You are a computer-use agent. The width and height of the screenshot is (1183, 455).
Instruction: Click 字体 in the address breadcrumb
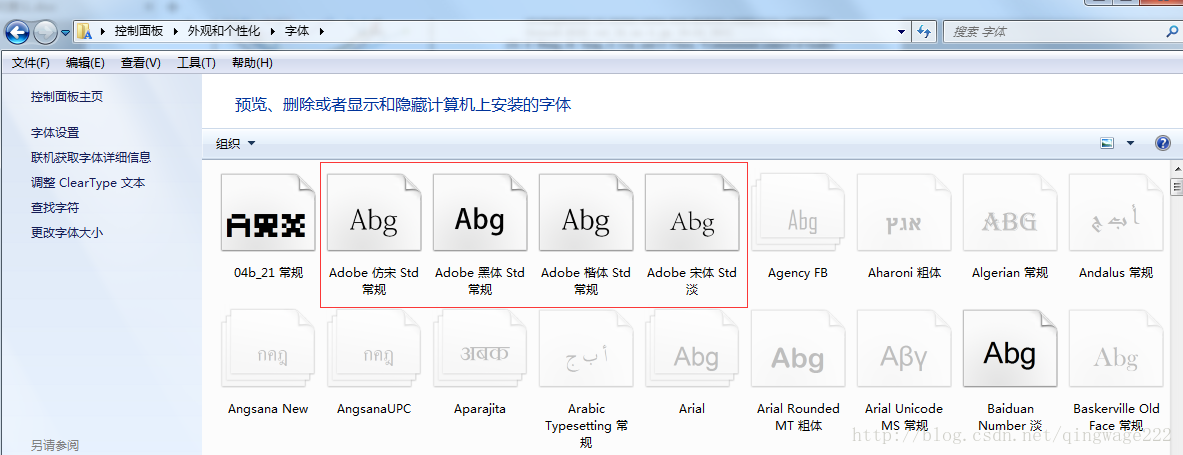(x=297, y=31)
